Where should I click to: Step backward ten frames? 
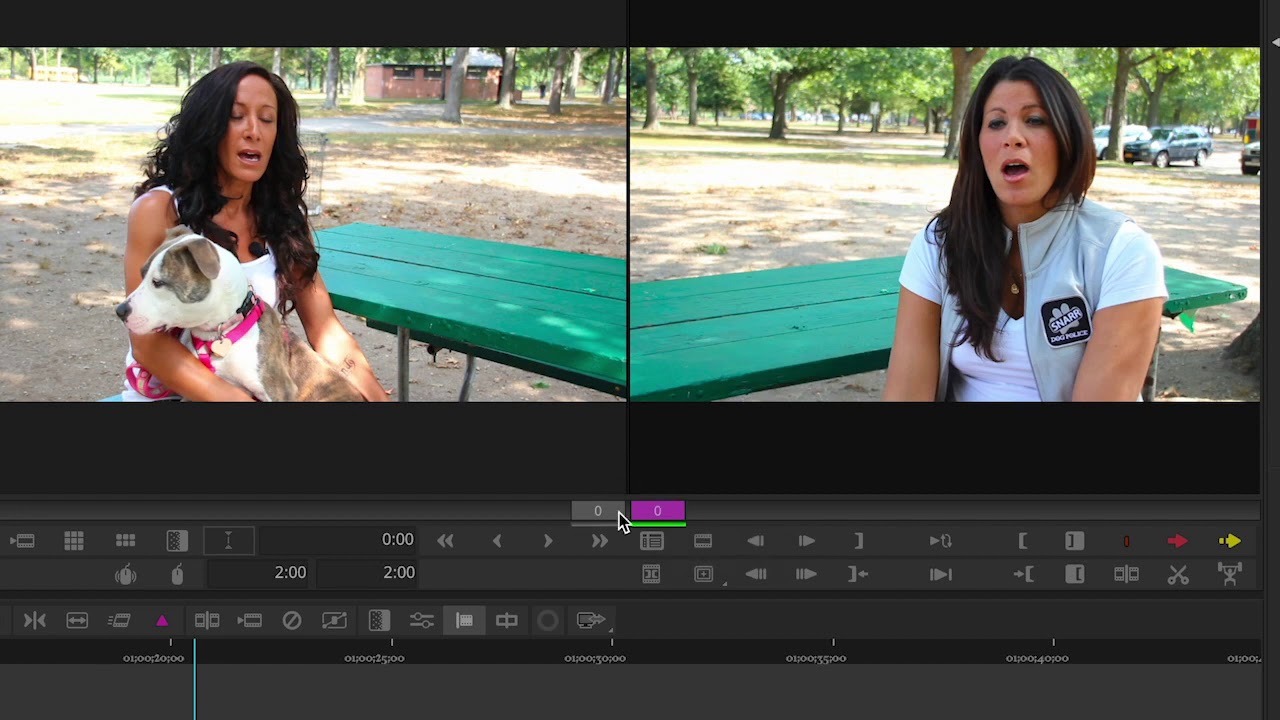[756, 574]
